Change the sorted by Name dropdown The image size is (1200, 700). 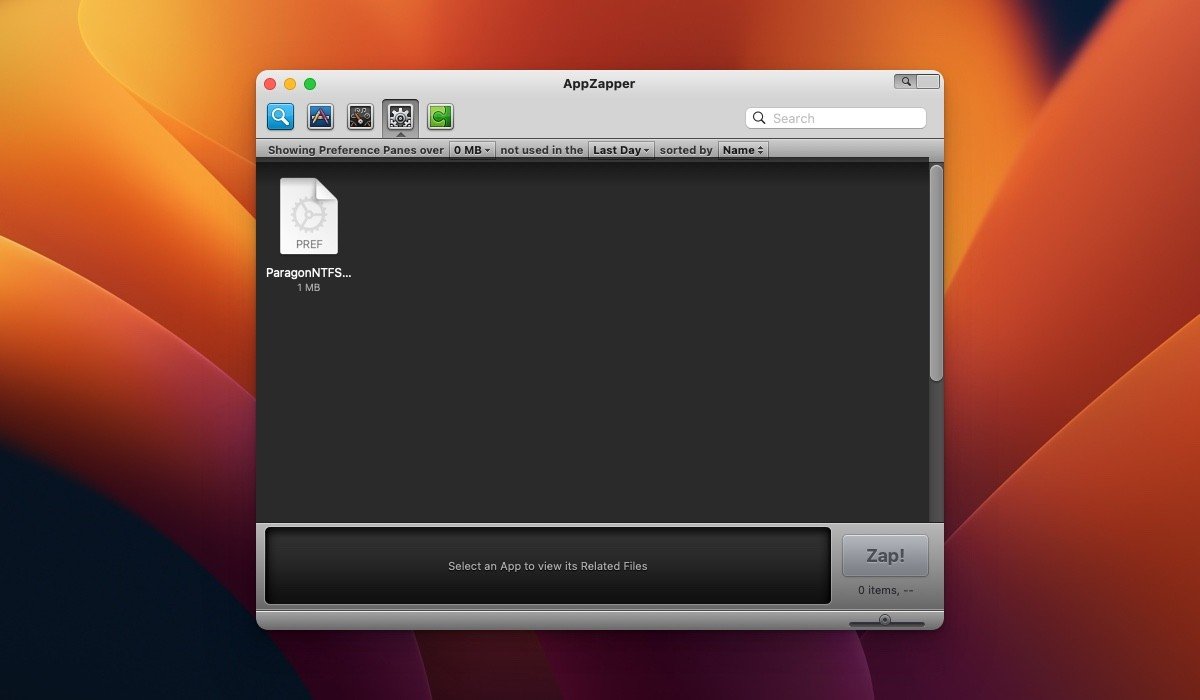pyautogui.click(x=743, y=150)
